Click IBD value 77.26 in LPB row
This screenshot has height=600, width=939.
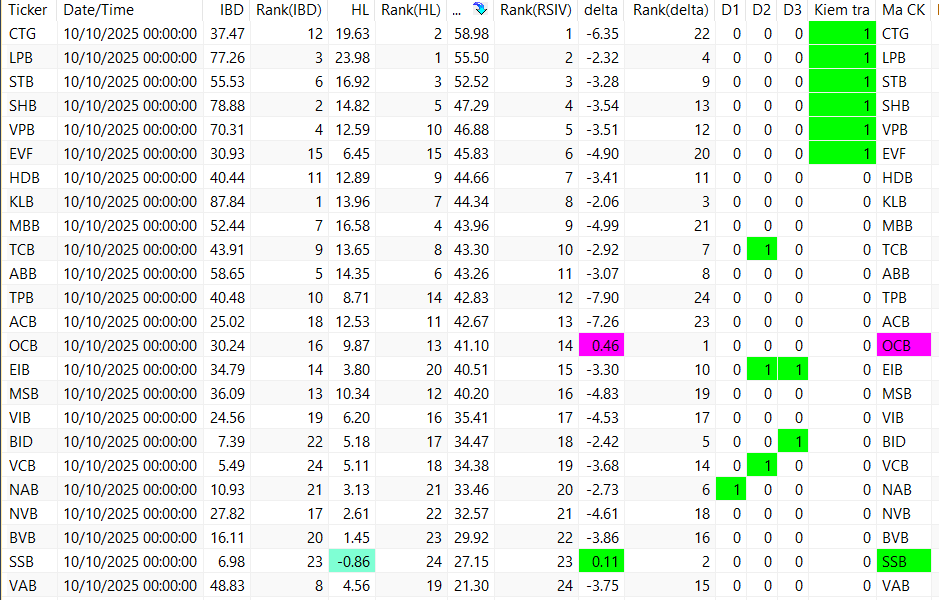click(227, 58)
